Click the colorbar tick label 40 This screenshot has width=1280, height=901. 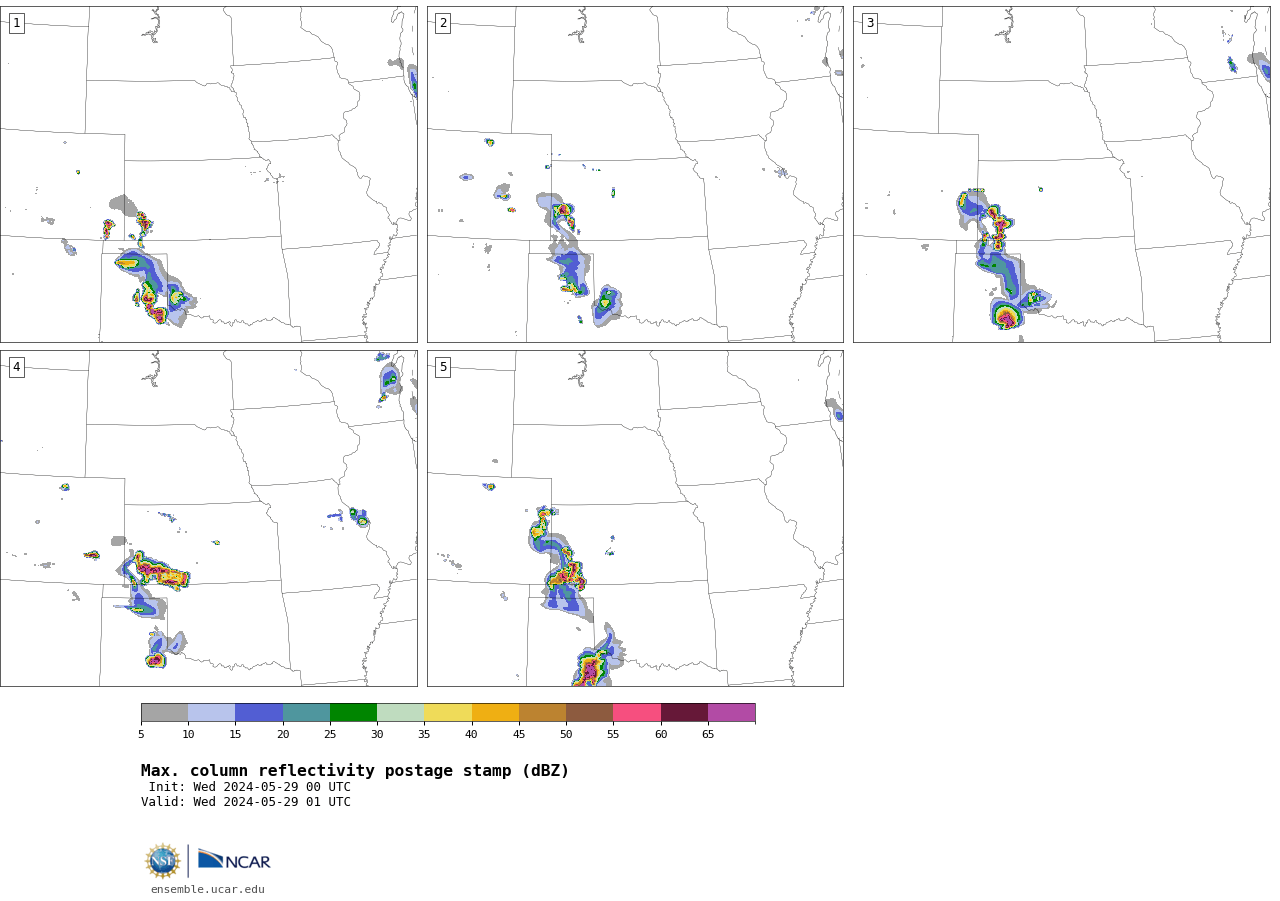[472, 735]
